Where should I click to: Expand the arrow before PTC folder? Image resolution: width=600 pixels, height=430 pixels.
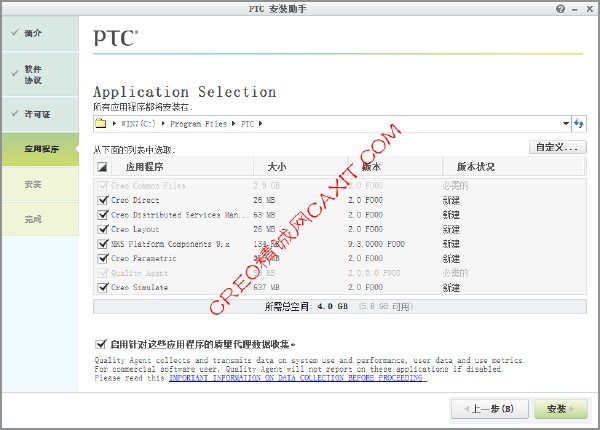[233, 124]
